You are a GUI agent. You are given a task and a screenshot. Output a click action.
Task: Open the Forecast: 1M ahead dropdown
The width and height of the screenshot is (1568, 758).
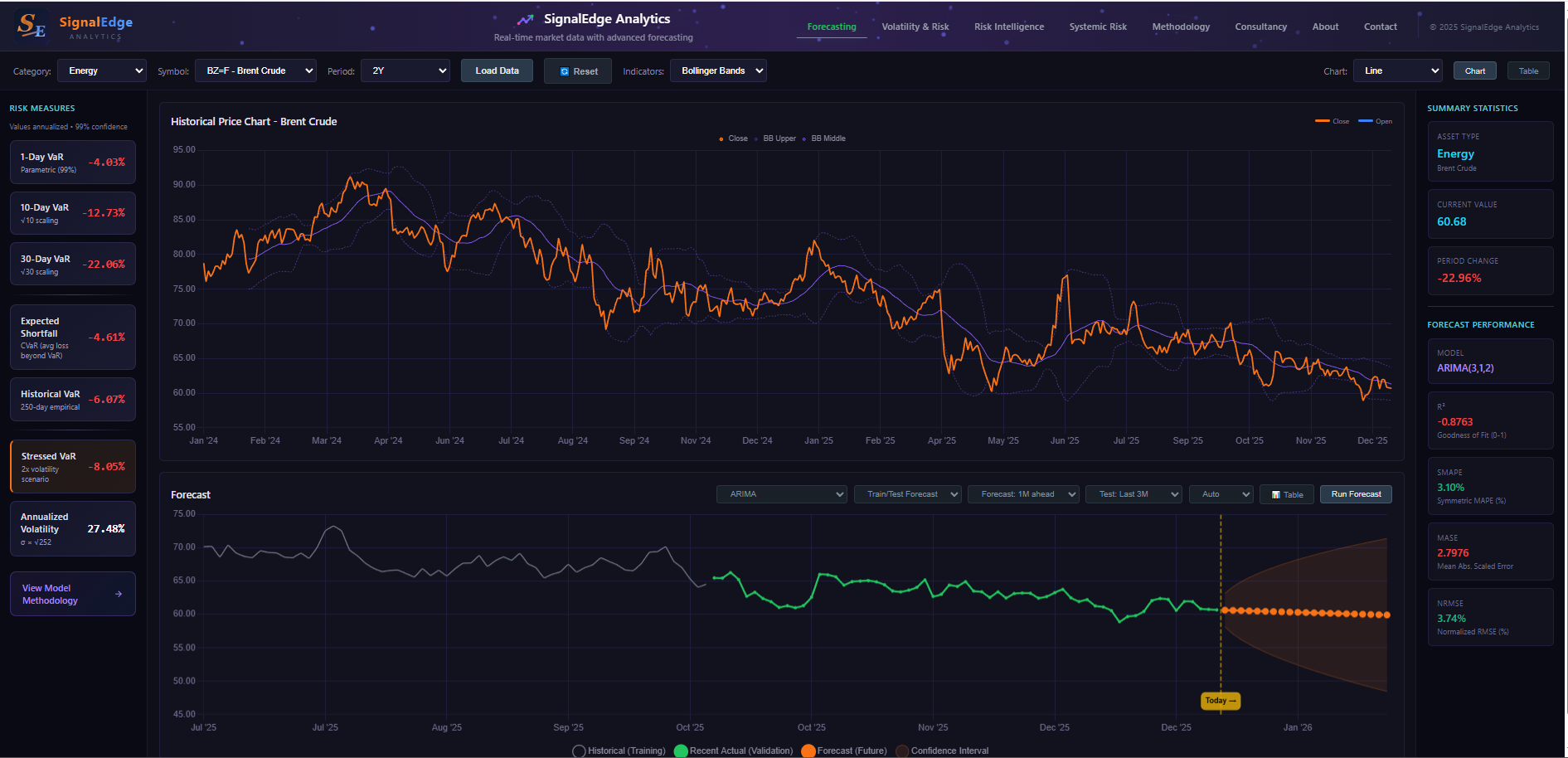pyautogui.click(x=1023, y=493)
